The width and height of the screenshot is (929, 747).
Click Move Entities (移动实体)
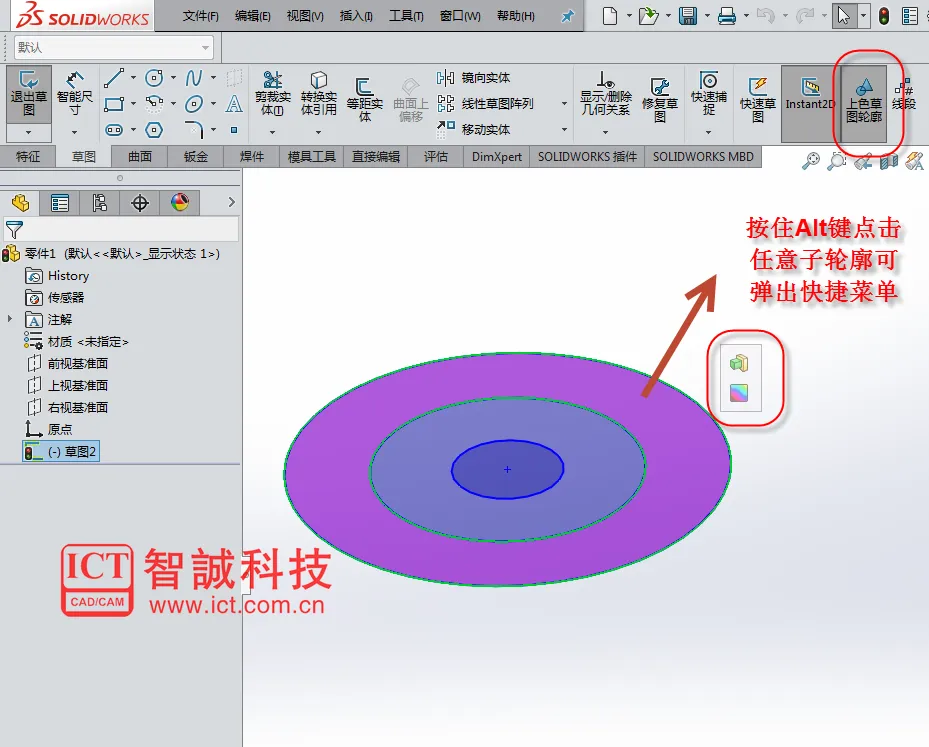pyautogui.click(x=473, y=129)
